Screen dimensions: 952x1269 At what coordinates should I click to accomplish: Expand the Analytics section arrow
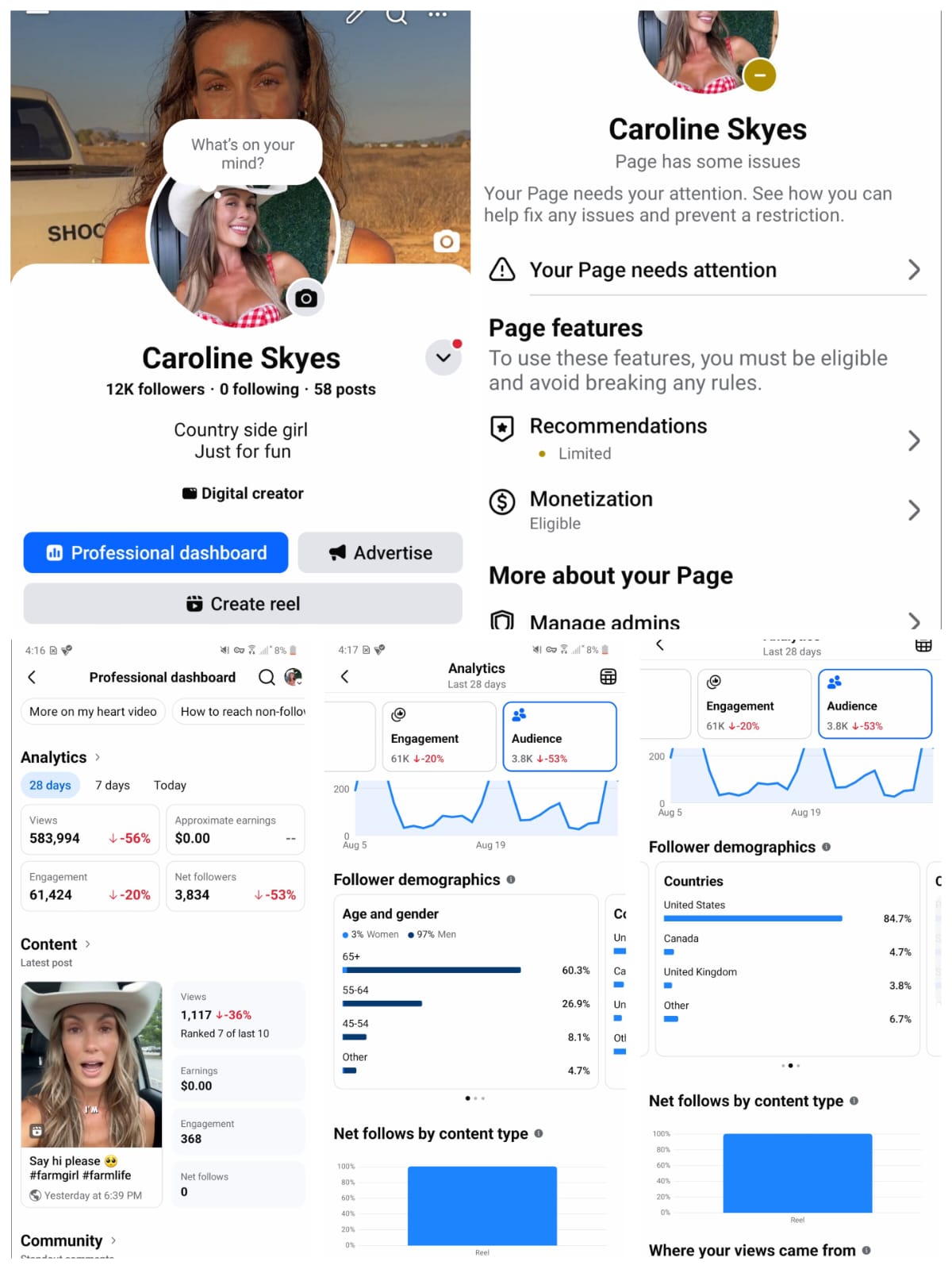(x=98, y=757)
